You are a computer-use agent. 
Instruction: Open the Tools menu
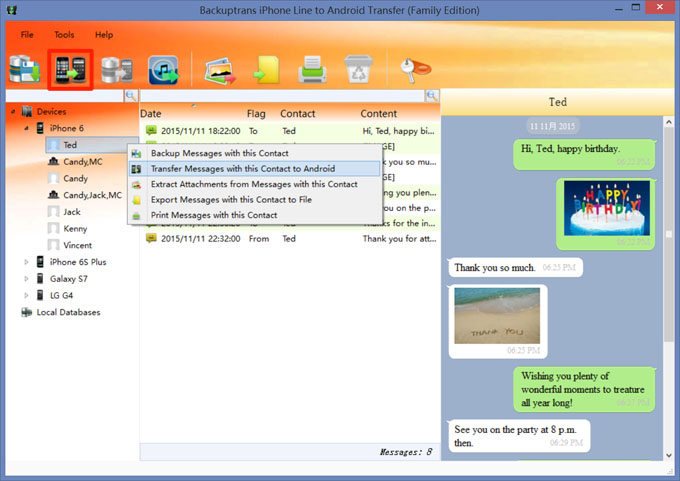pyautogui.click(x=64, y=35)
